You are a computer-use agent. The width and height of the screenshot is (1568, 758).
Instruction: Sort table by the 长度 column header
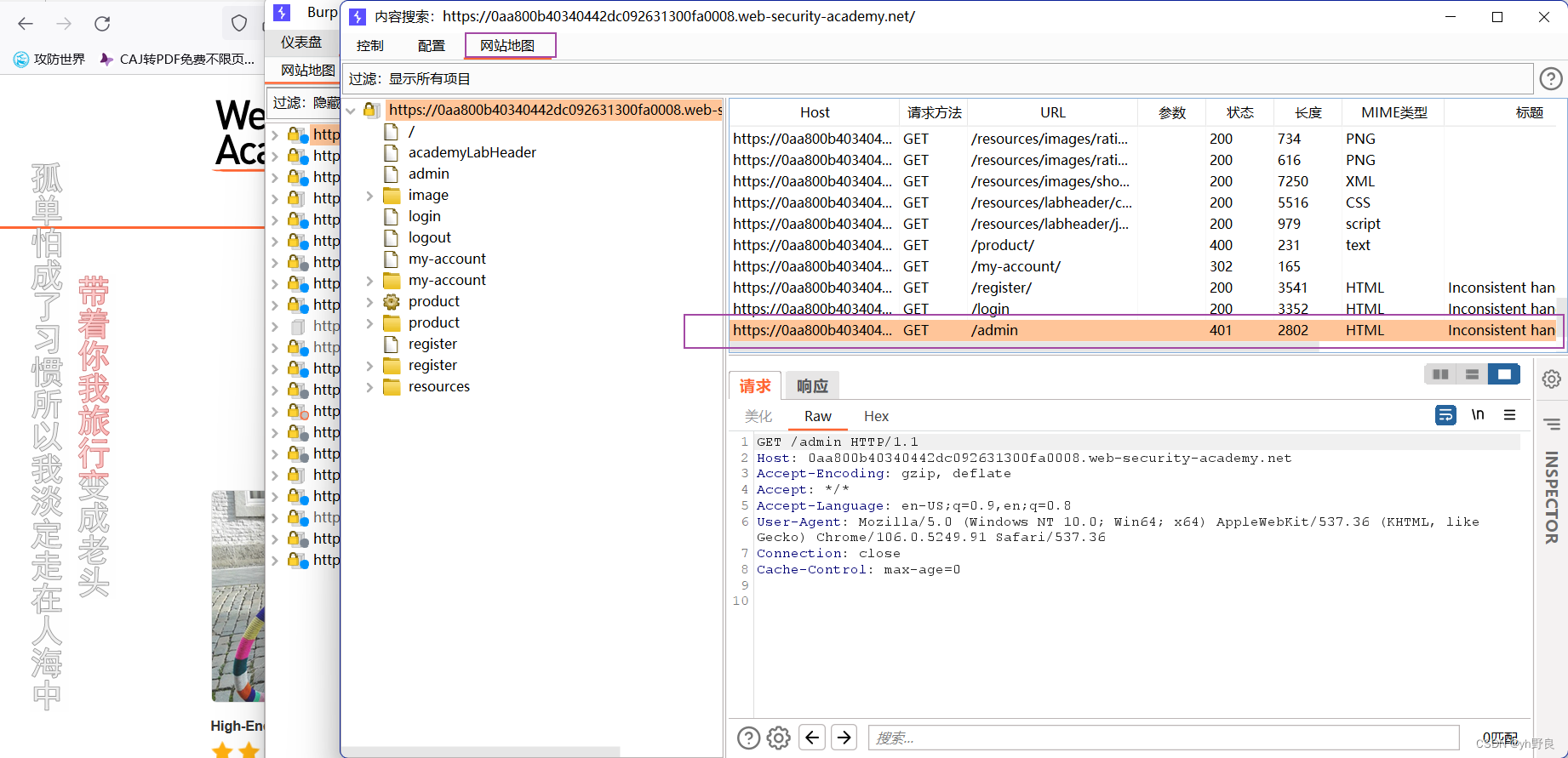(1308, 112)
